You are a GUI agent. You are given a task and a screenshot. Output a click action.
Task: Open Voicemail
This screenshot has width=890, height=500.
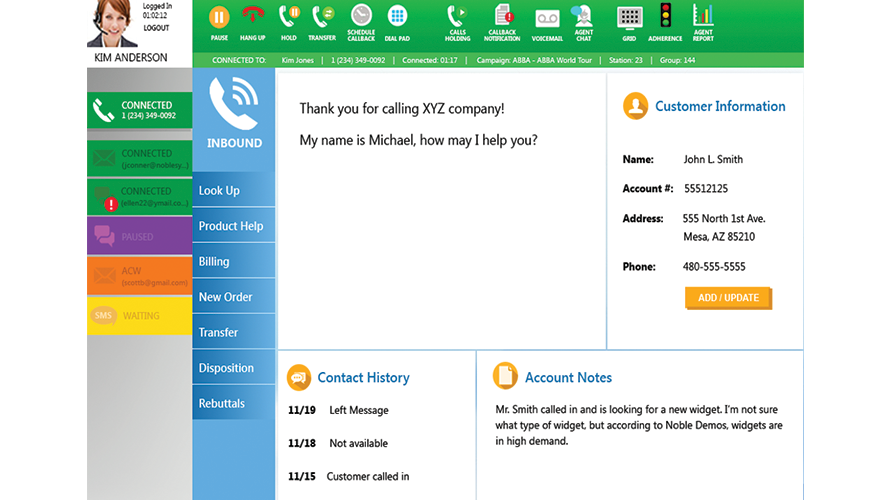(x=547, y=19)
